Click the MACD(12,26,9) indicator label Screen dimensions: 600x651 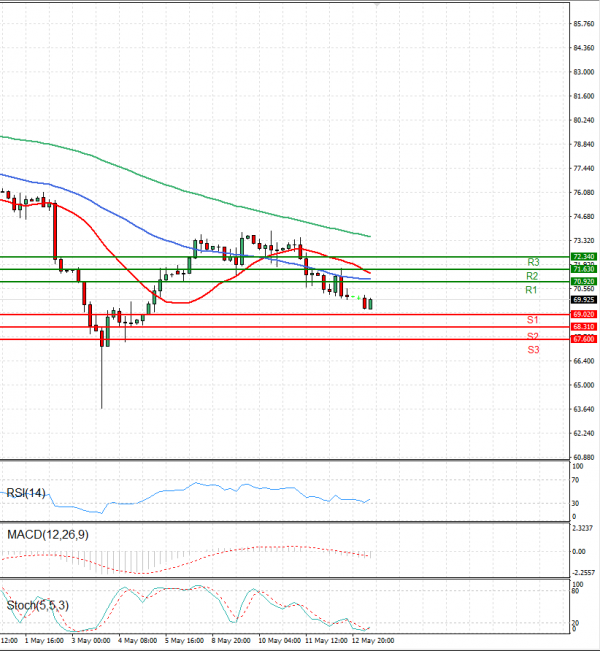click(48, 534)
